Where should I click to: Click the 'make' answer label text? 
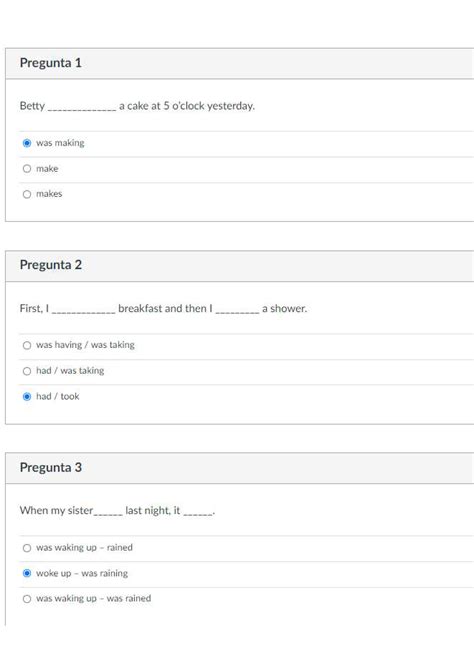(x=47, y=169)
